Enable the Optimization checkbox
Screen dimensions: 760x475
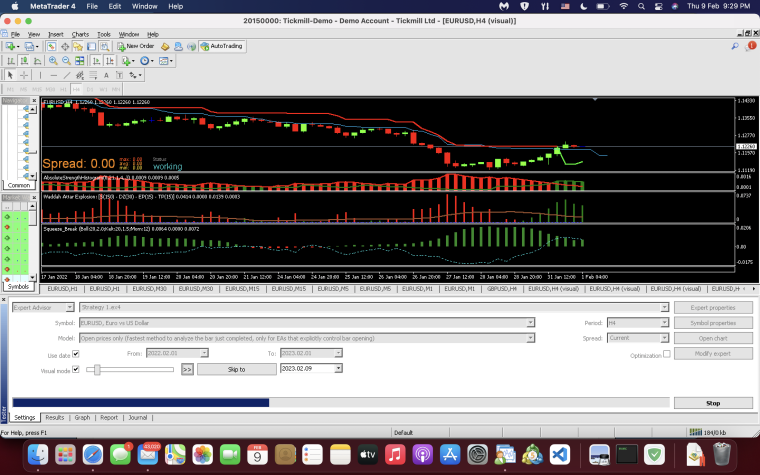(666, 354)
